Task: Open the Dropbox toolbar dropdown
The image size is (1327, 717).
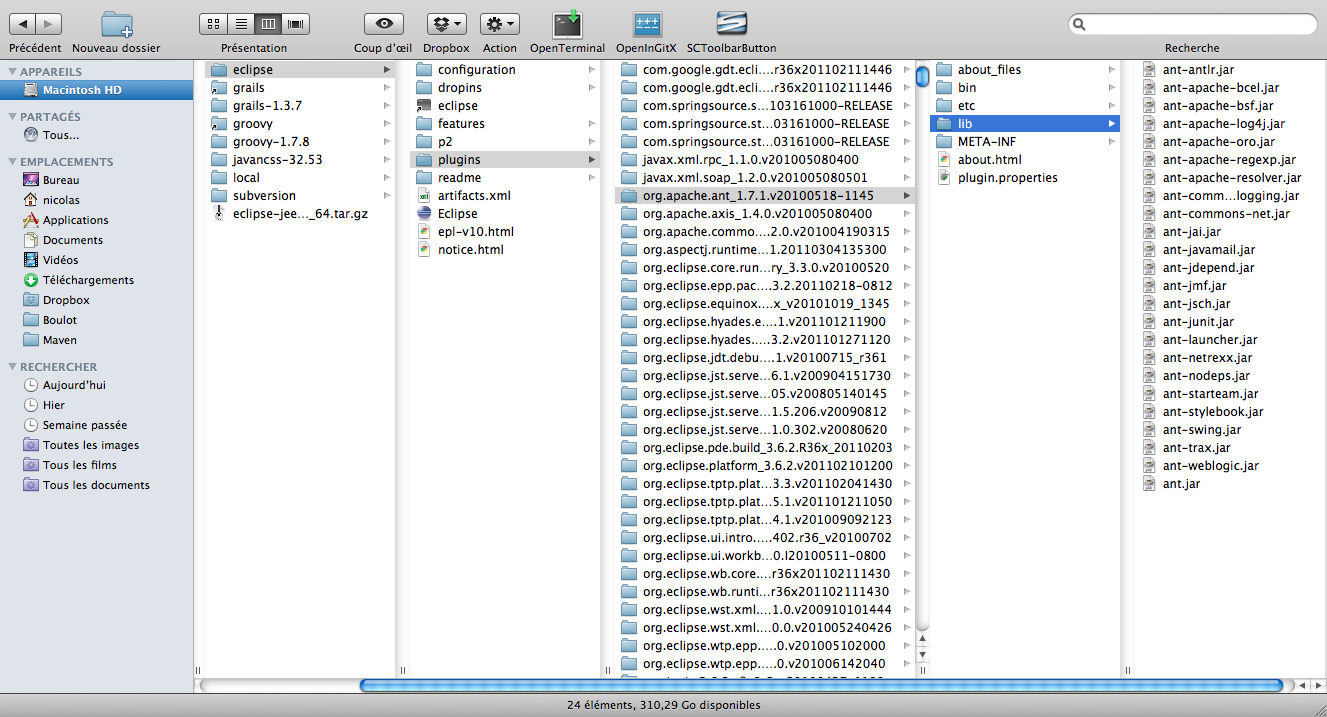Action: (446, 23)
